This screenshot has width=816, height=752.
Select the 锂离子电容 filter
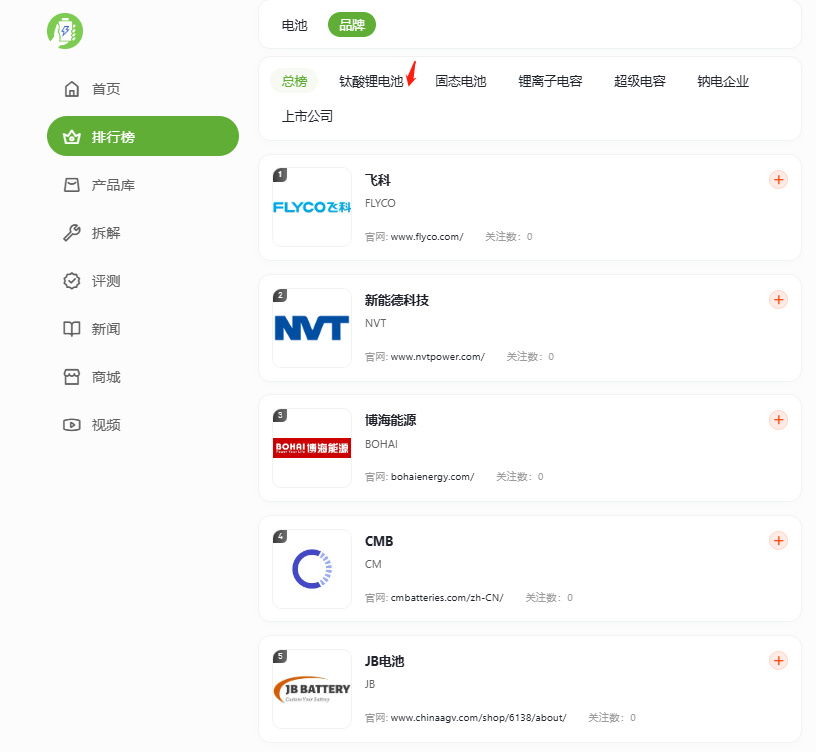click(x=550, y=81)
